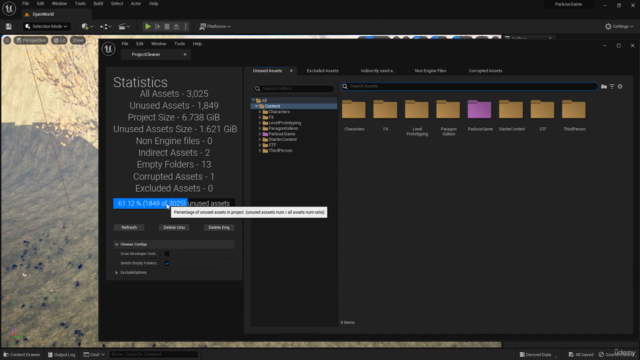Viewport: 640px width, 360px height.
Task: Open Tools menu in ProjectCleaner window
Action: point(180,44)
